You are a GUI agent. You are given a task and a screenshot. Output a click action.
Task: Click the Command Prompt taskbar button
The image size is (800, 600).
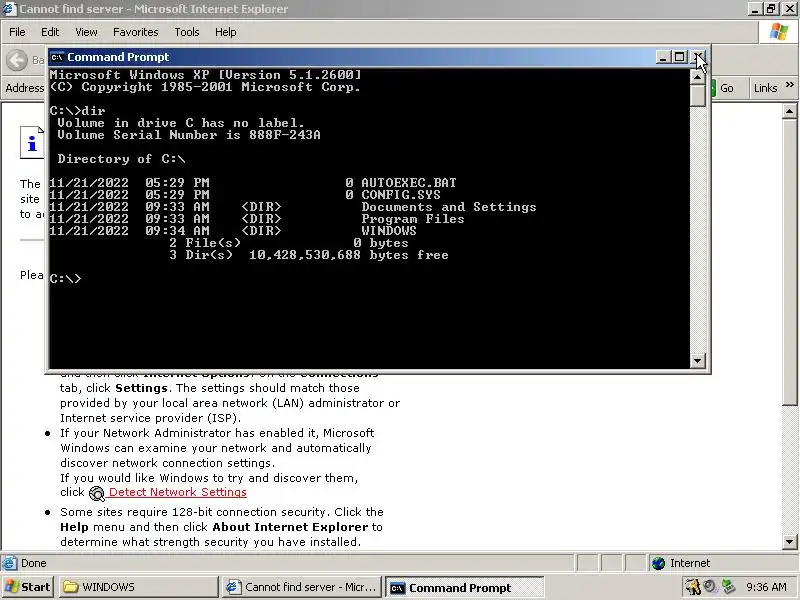coord(464,588)
